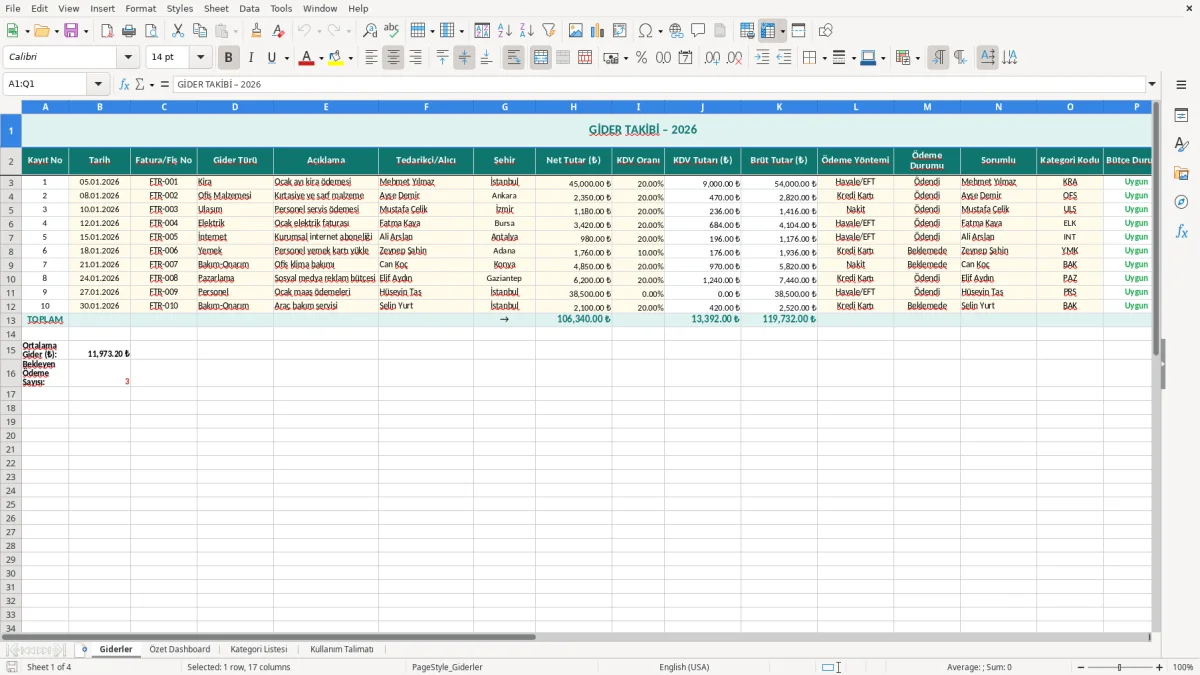Viewport: 1200px width, 675px height.
Task: Open the Data menu
Action: 249,8
